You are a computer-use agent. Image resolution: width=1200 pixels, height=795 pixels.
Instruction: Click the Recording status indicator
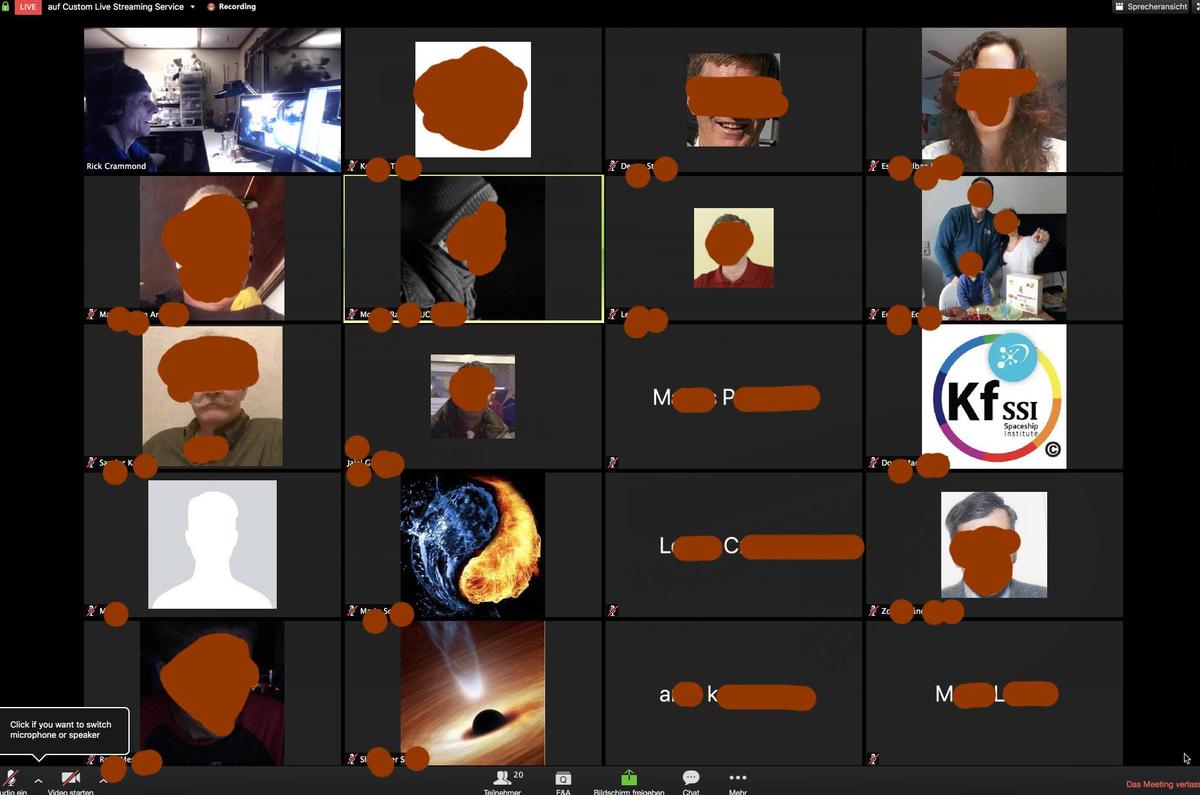click(x=231, y=7)
